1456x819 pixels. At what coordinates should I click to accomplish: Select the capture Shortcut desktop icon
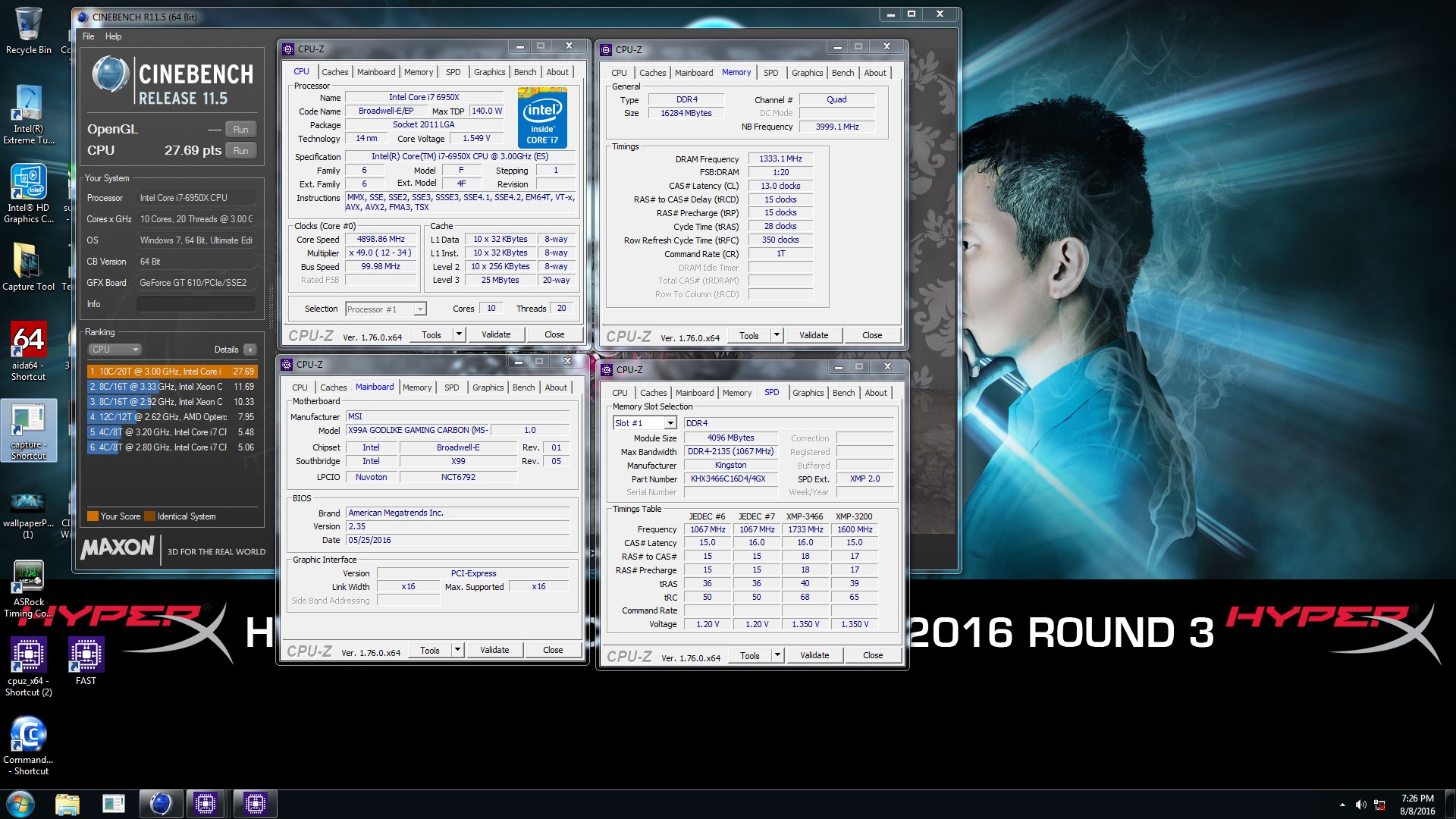coord(28,431)
